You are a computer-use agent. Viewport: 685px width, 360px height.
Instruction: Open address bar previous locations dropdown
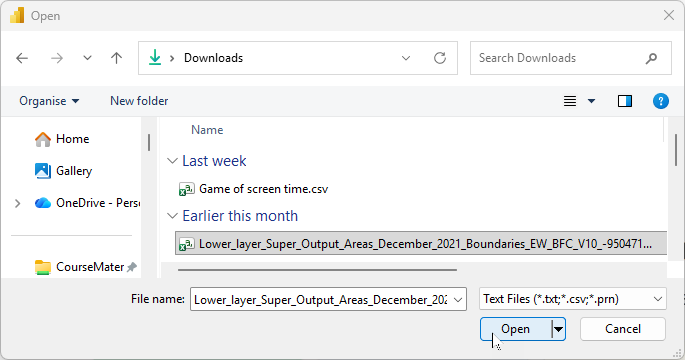click(406, 58)
